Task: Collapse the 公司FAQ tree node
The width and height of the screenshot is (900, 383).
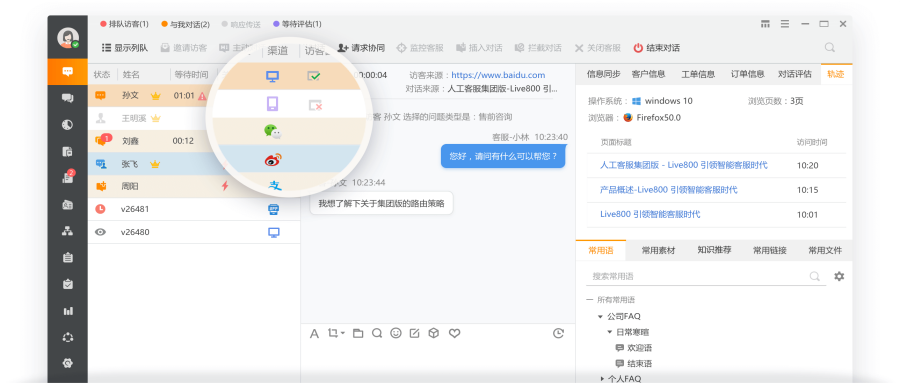Action: (600, 316)
